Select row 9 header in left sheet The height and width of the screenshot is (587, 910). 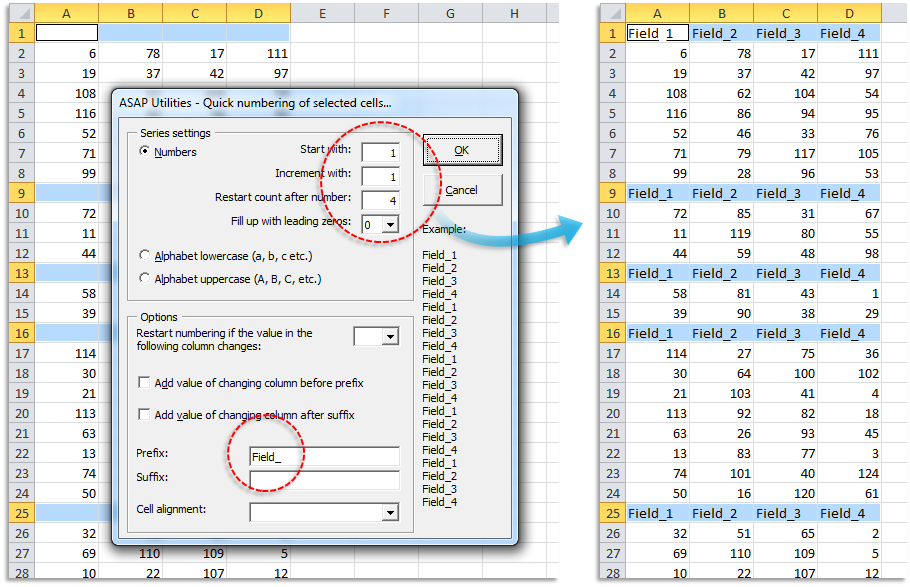pyautogui.click(x=21, y=193)
